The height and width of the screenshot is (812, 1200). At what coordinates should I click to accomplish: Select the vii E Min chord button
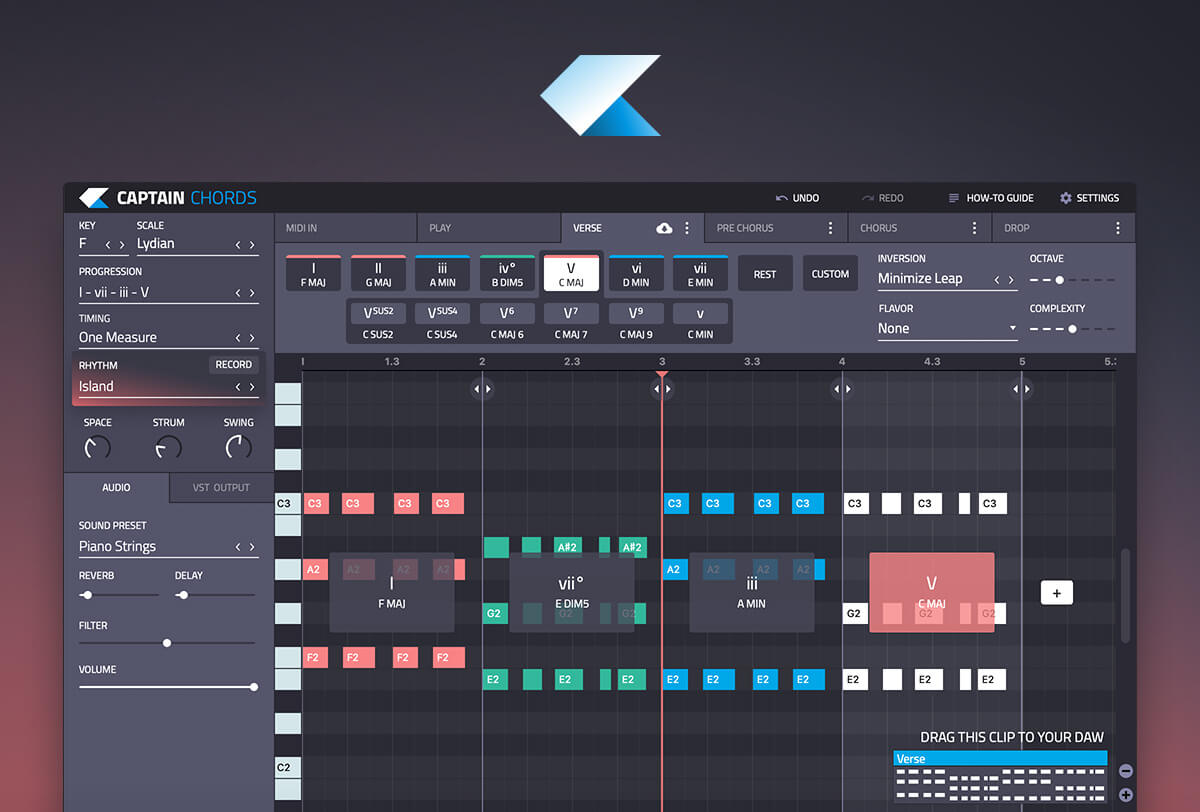pyautogui.click(x=700, y=273)
